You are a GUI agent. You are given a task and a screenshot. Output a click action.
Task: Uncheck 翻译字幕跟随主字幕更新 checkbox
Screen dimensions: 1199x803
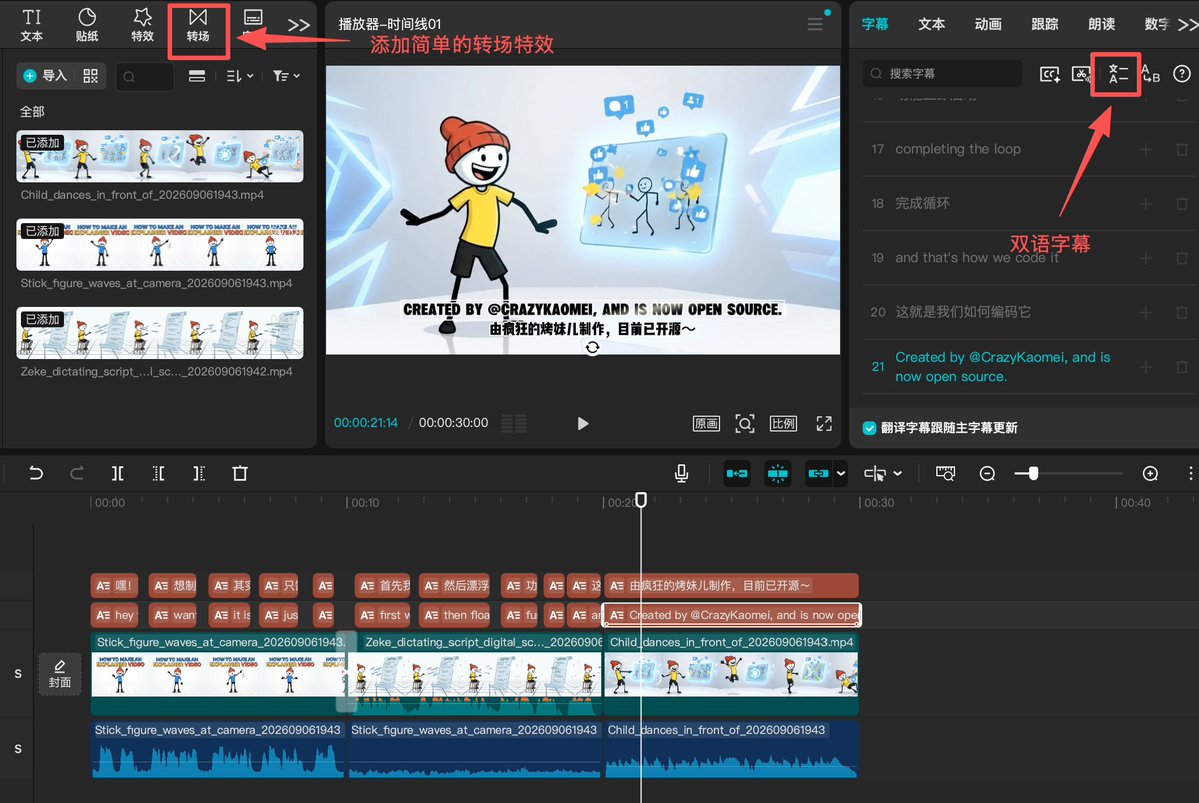click(x=869, y=428)
